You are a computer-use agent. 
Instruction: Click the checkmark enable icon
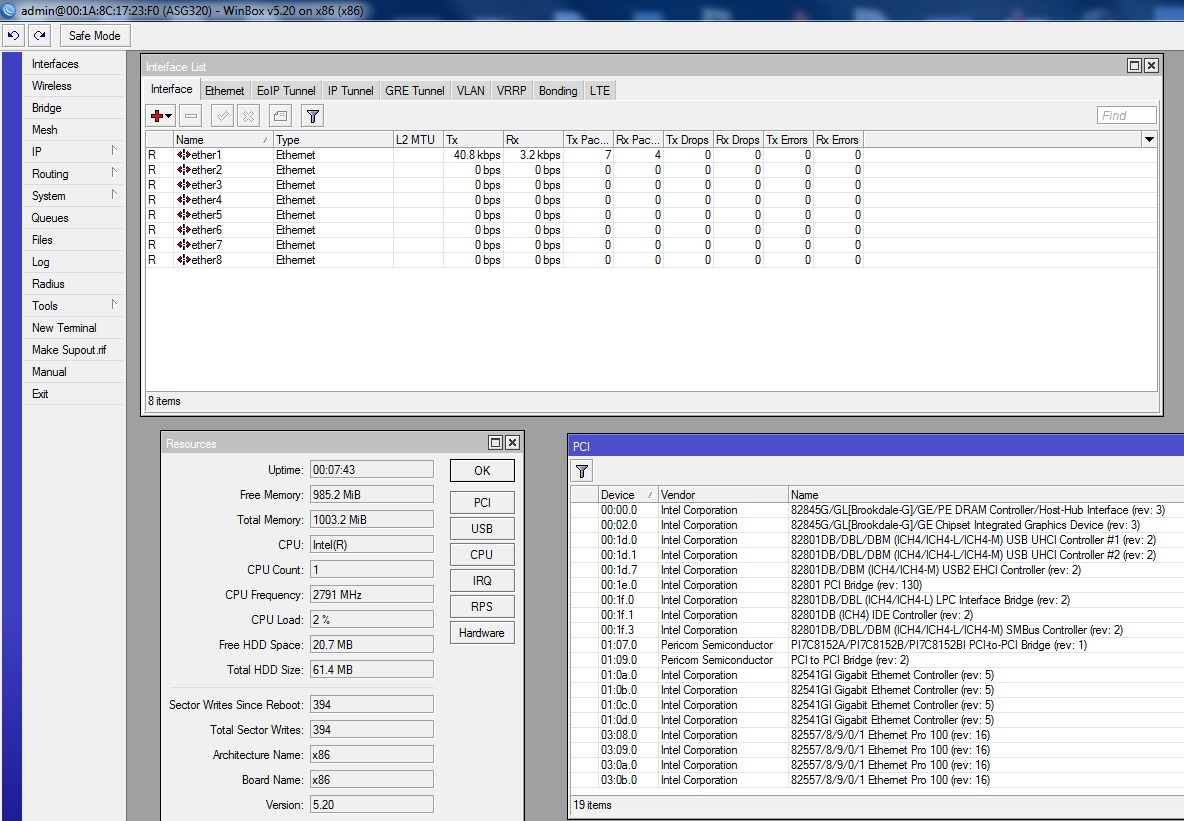click(222, 116)
